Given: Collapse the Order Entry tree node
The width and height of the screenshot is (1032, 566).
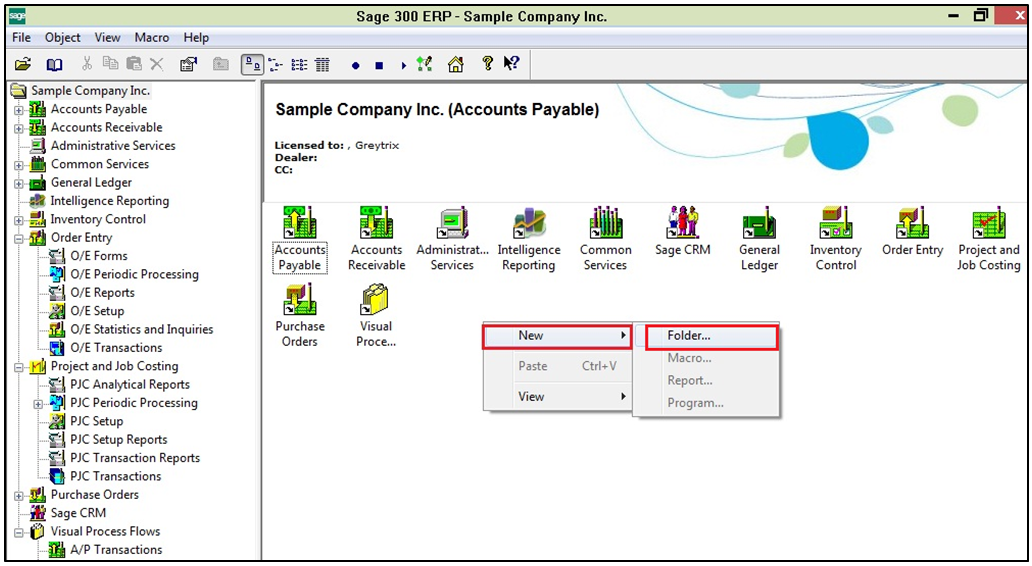Looking at the screenshot, I should [18, 239].
